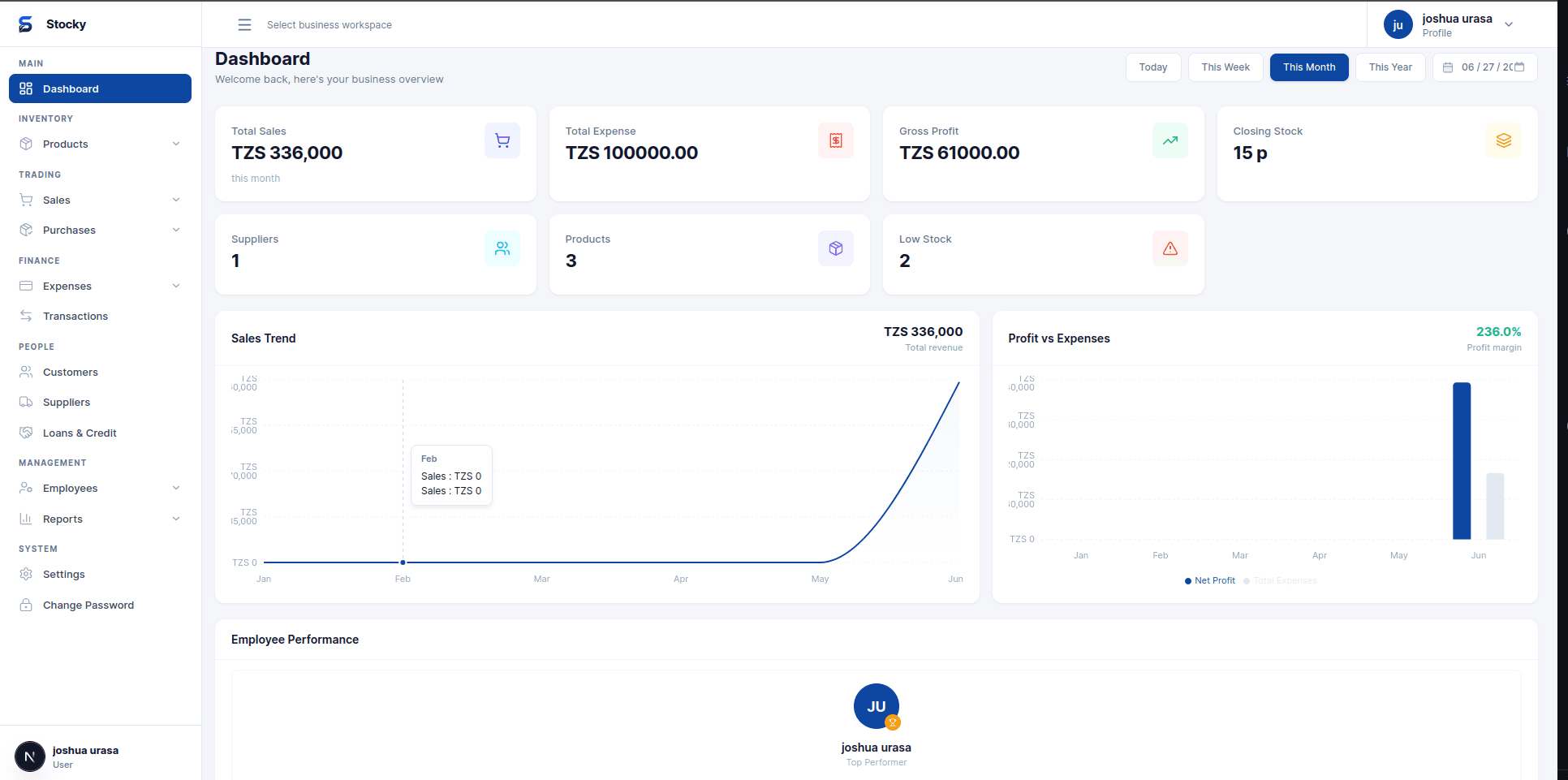Viewport: 1568px width, 780px height.
Task: Go to the Suppliers menu item in the sidebar
Action: (x=100, y=402)
